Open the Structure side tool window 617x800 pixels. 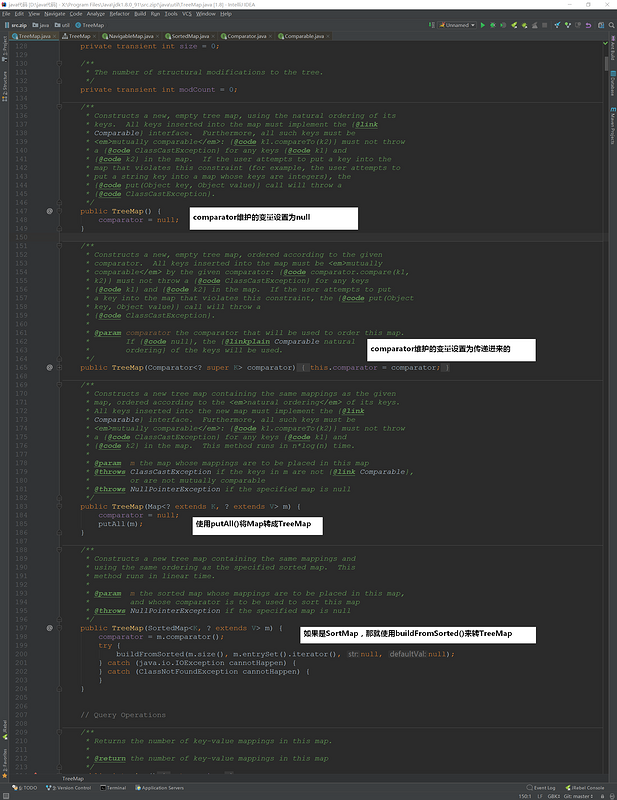pyautogui.click(x=5, y=86)
